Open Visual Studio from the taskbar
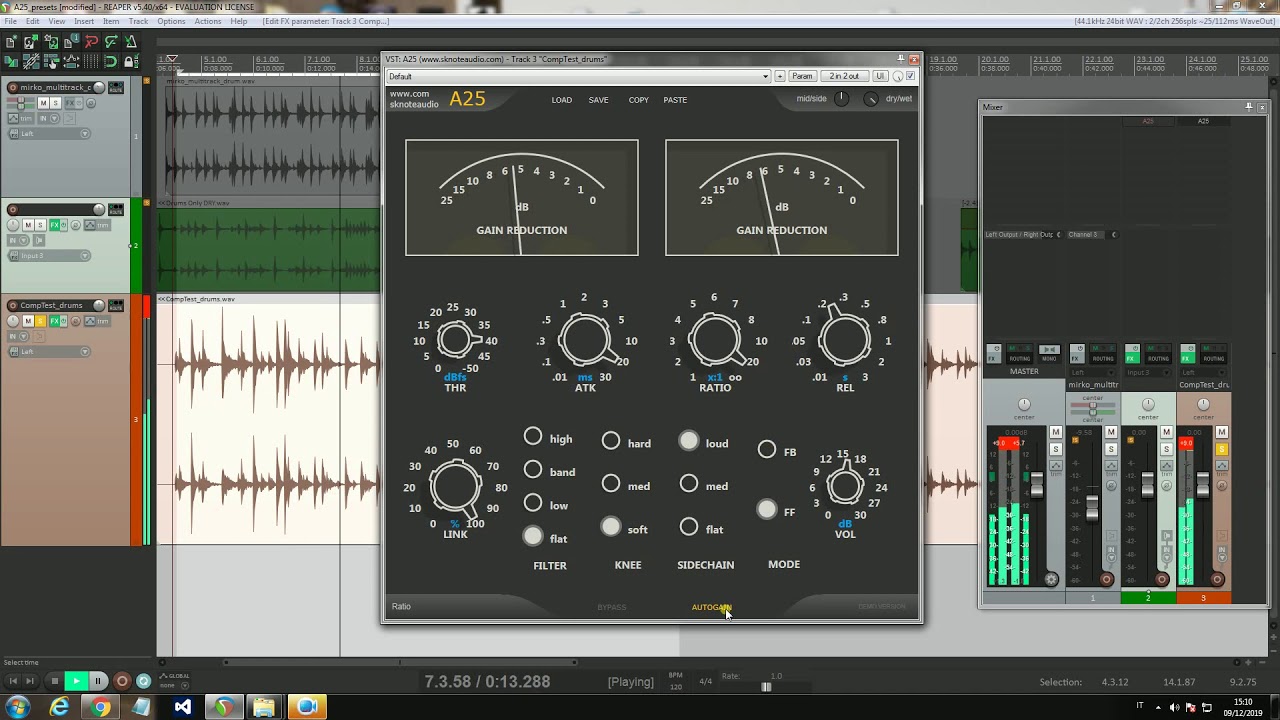This screenshot has height=720, width=1280. click(x=182, y=707)
